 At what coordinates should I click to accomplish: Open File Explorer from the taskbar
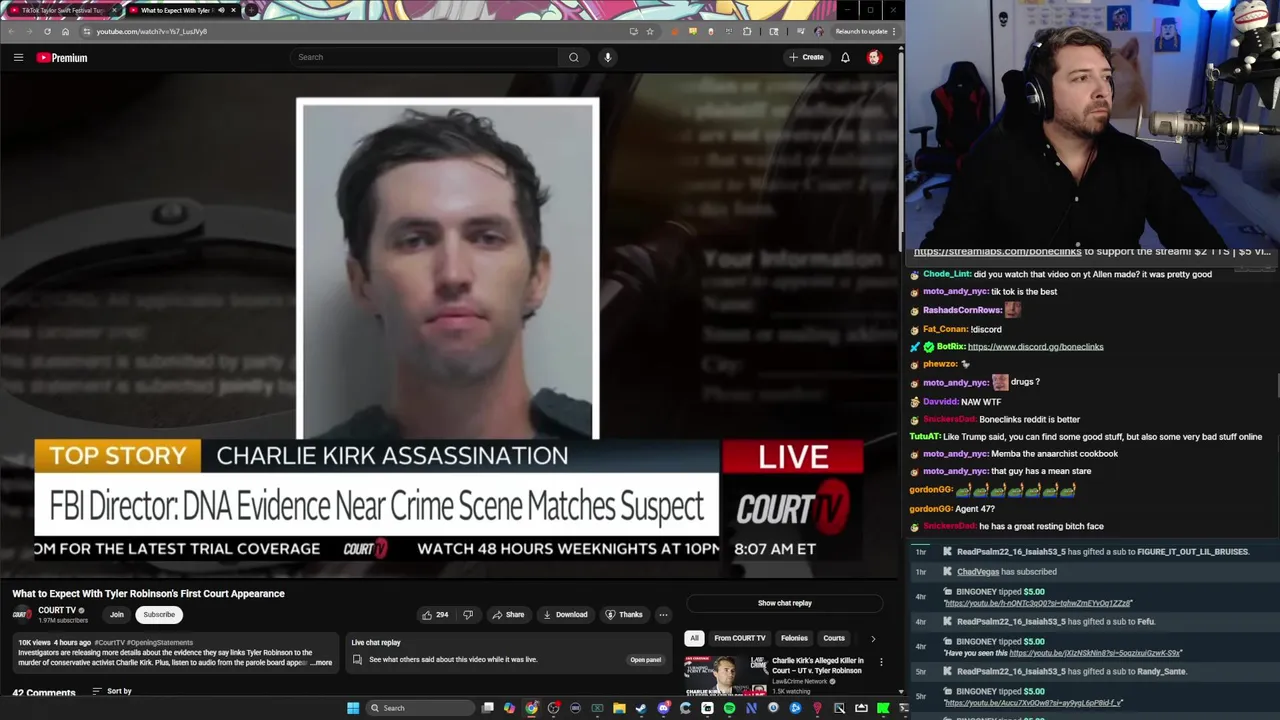coord(619,708)
